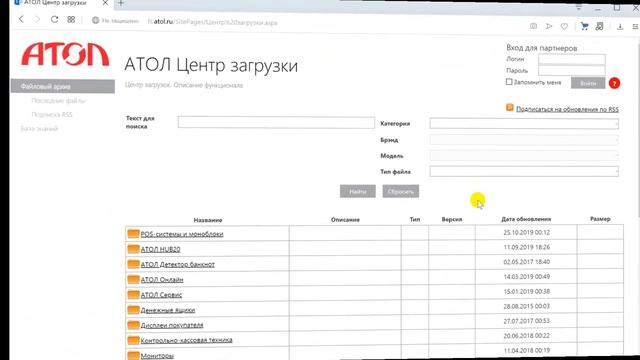The height and width of the screenshot is (360, 640).
Task: Click the browser address bar URL
Action: point(212,22)
